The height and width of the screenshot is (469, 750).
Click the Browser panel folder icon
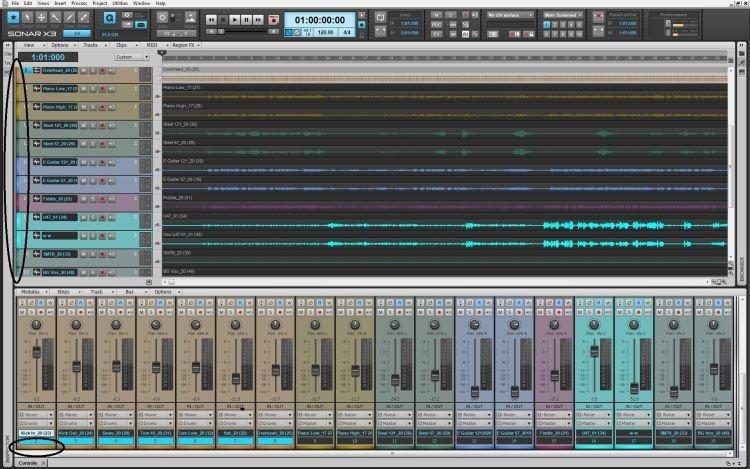742,54
